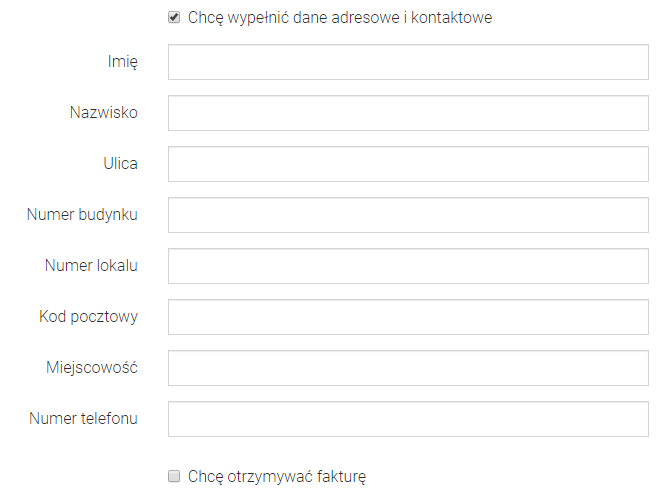
Task: Click into the Imię input field
Action: point(408,62)
